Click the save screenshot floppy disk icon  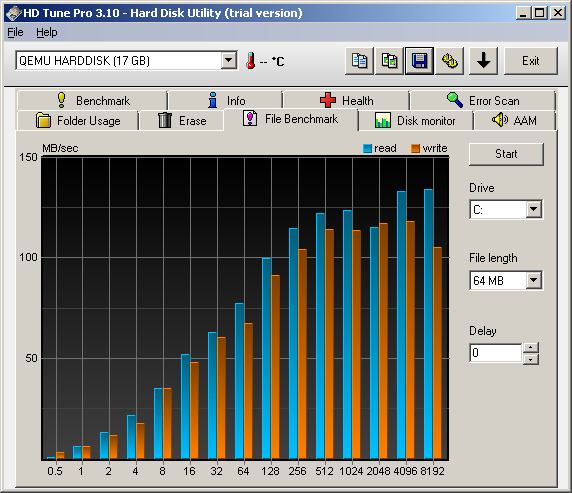420,61
